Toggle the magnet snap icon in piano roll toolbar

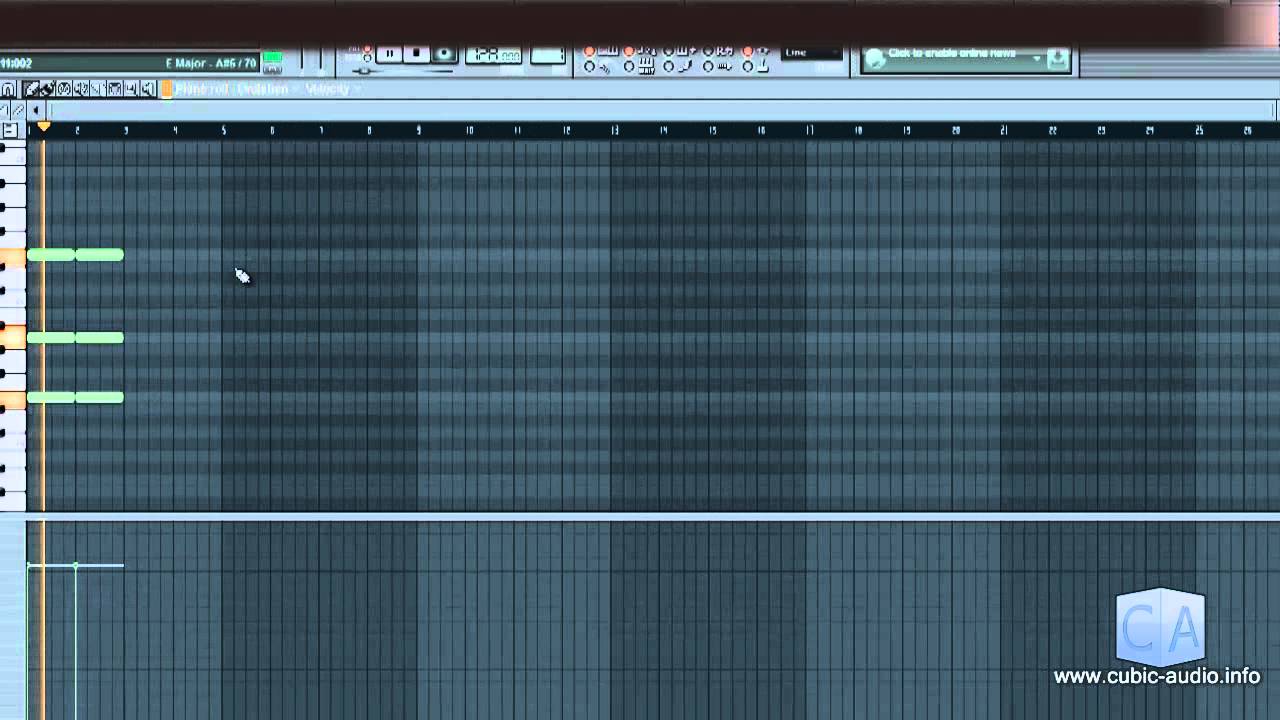[8, 89]
